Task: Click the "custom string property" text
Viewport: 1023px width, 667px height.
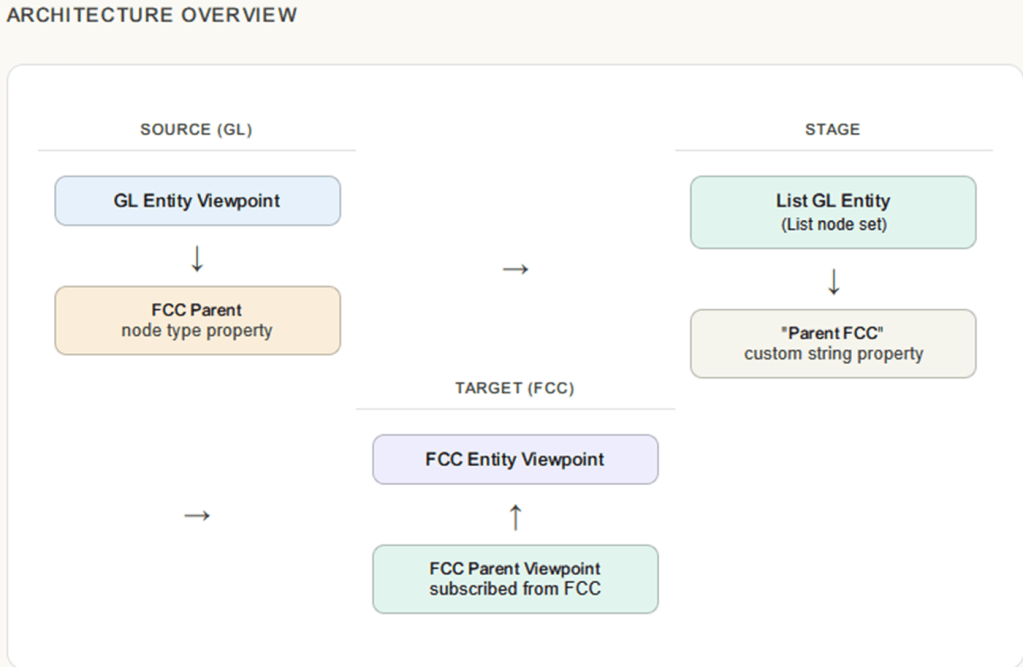Action: 833,354
